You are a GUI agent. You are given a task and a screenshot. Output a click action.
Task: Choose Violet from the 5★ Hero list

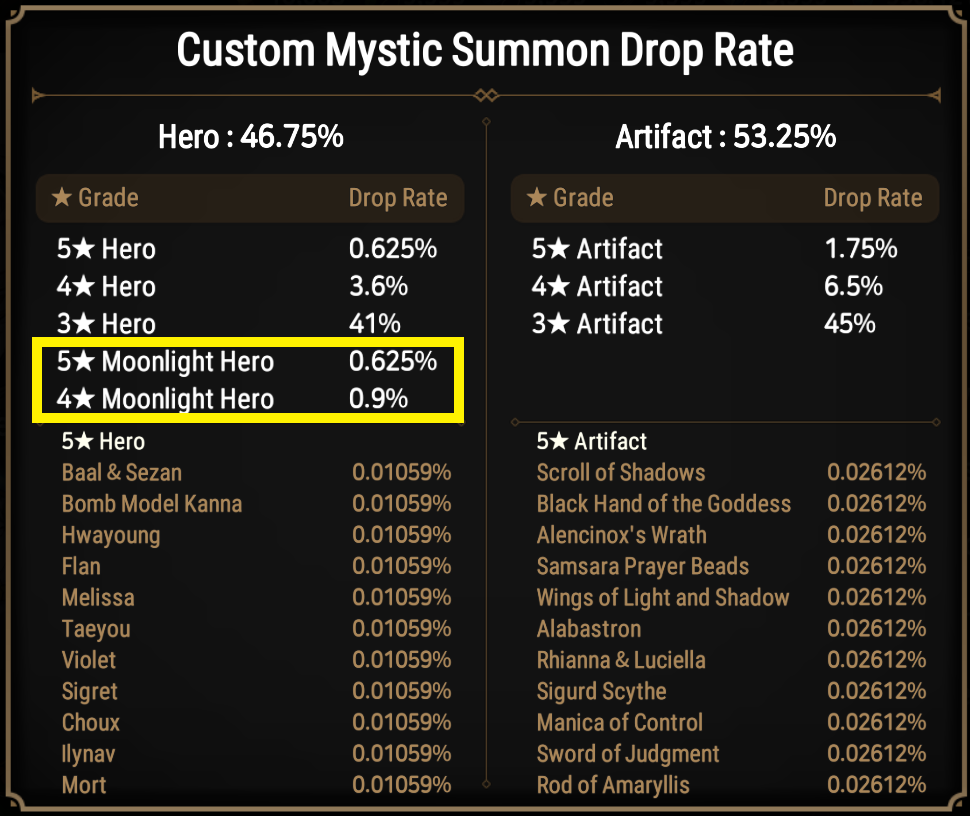point(88,660)
